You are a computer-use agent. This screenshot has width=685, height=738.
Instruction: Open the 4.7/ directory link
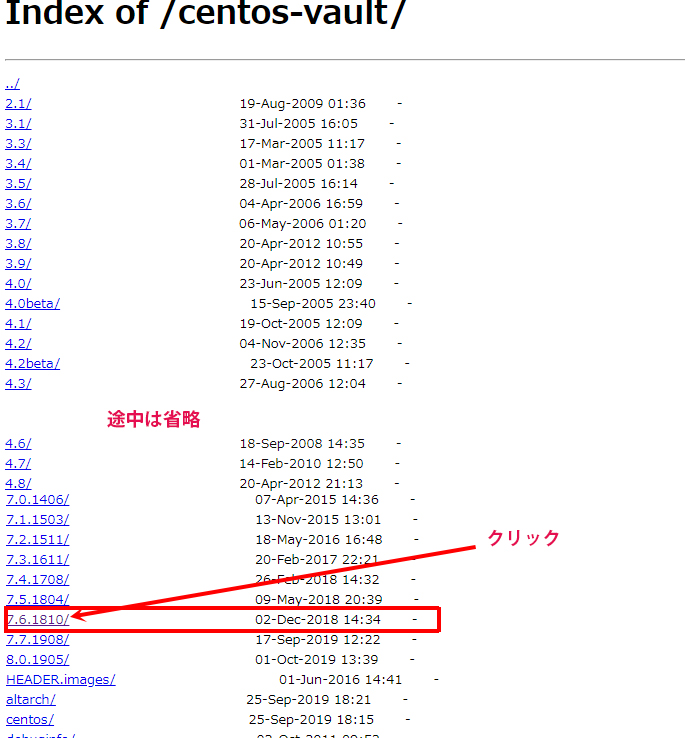pyautogui.click(x=18, y=464)
